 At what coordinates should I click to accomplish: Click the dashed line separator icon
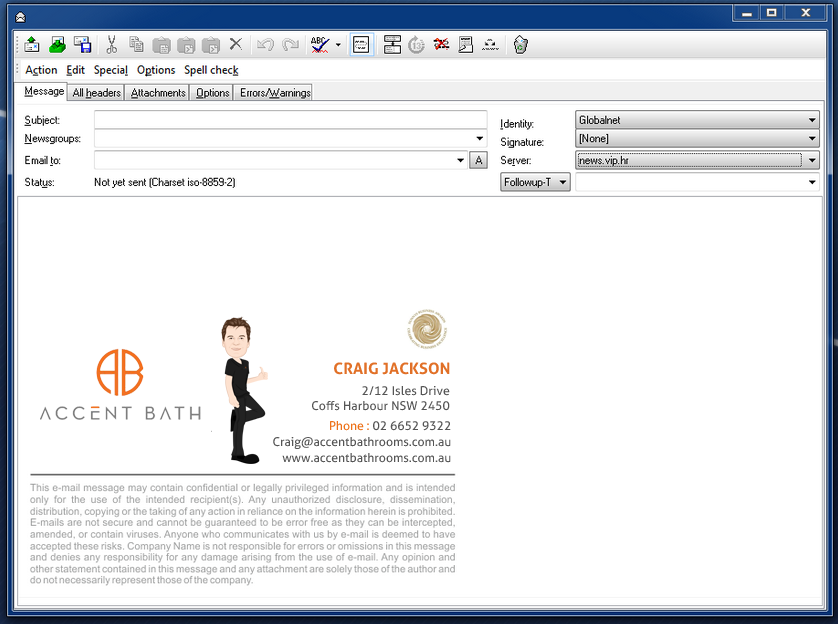click(x=490, y=45)
